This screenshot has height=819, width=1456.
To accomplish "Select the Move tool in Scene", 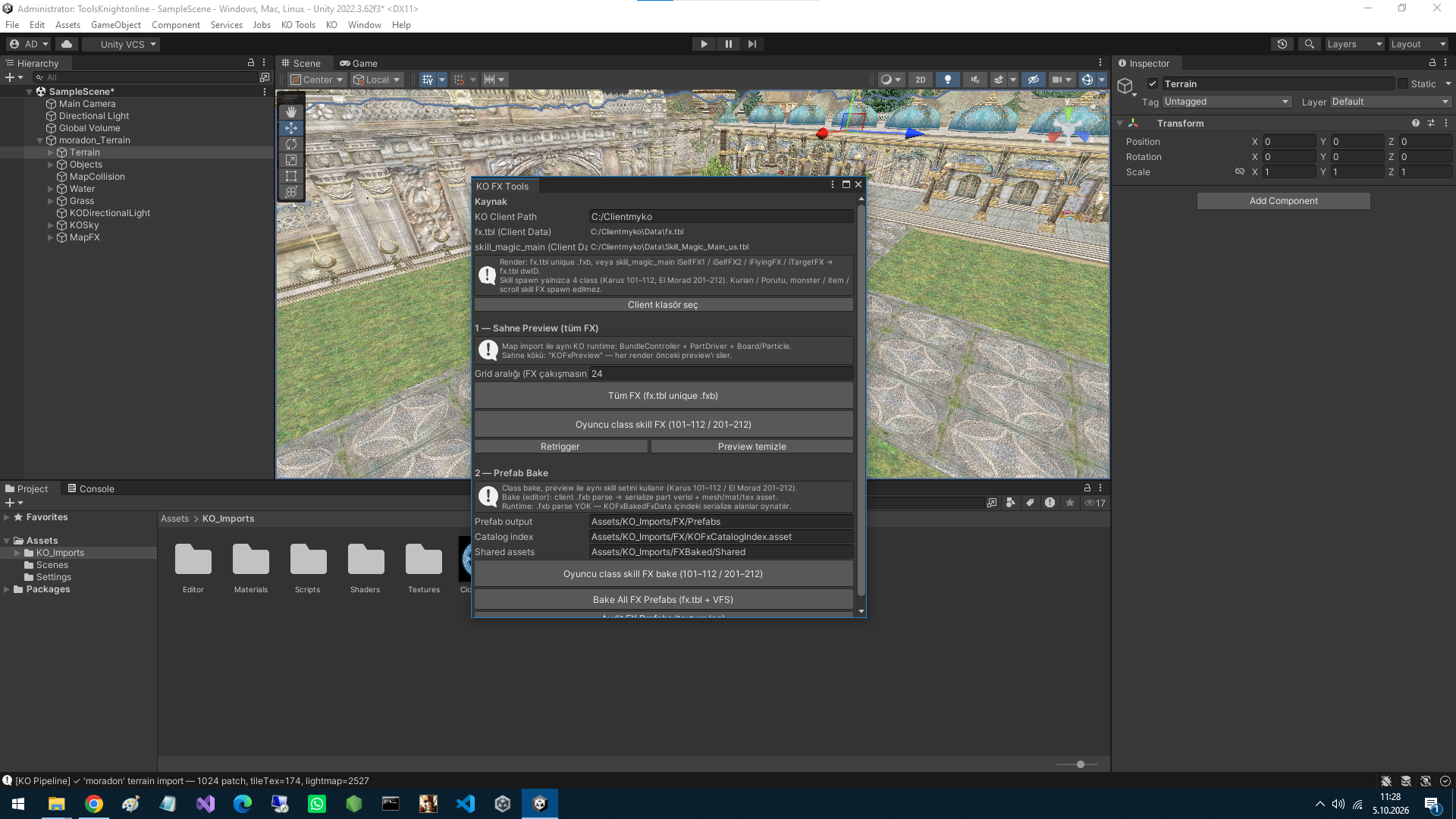I will pos(291,128).
